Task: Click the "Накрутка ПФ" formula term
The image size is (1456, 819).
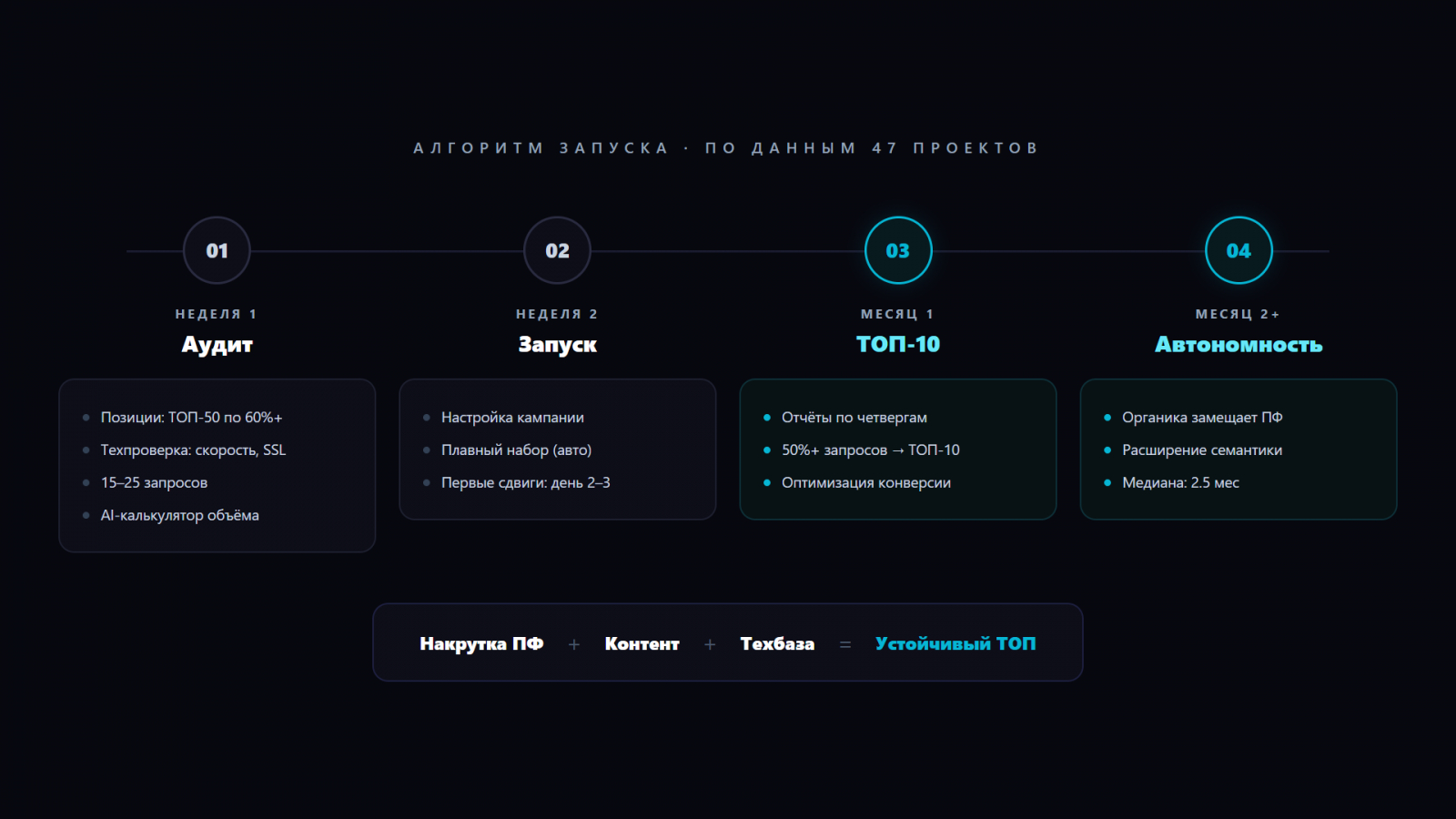Action: [x=481, y=644]
